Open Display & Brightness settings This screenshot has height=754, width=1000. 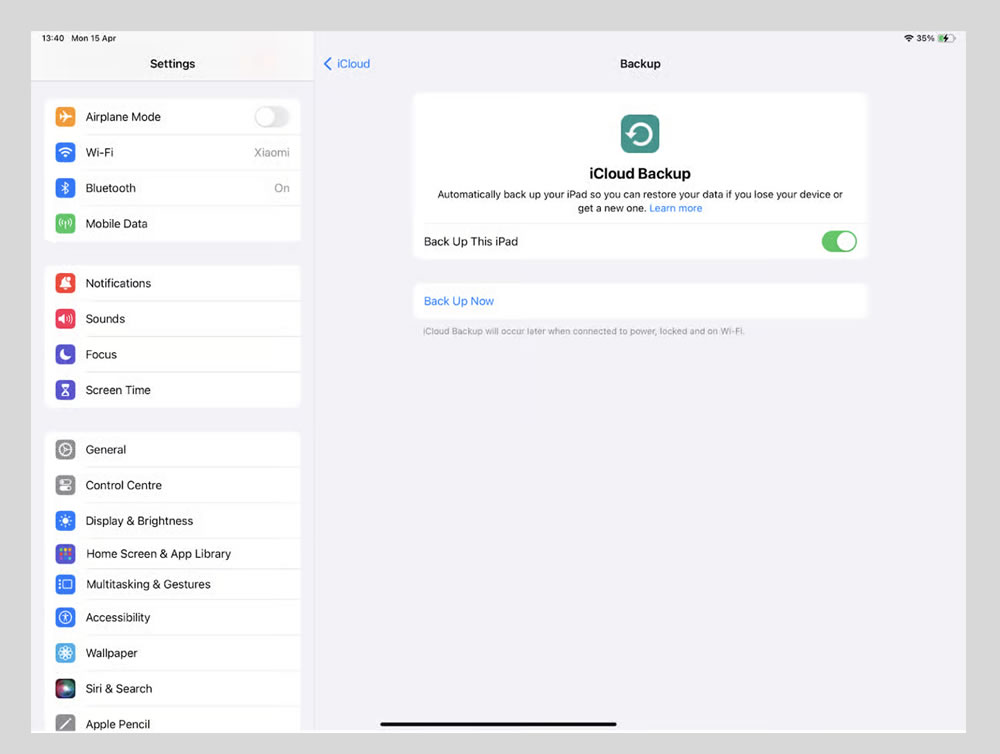coord(172,521)
